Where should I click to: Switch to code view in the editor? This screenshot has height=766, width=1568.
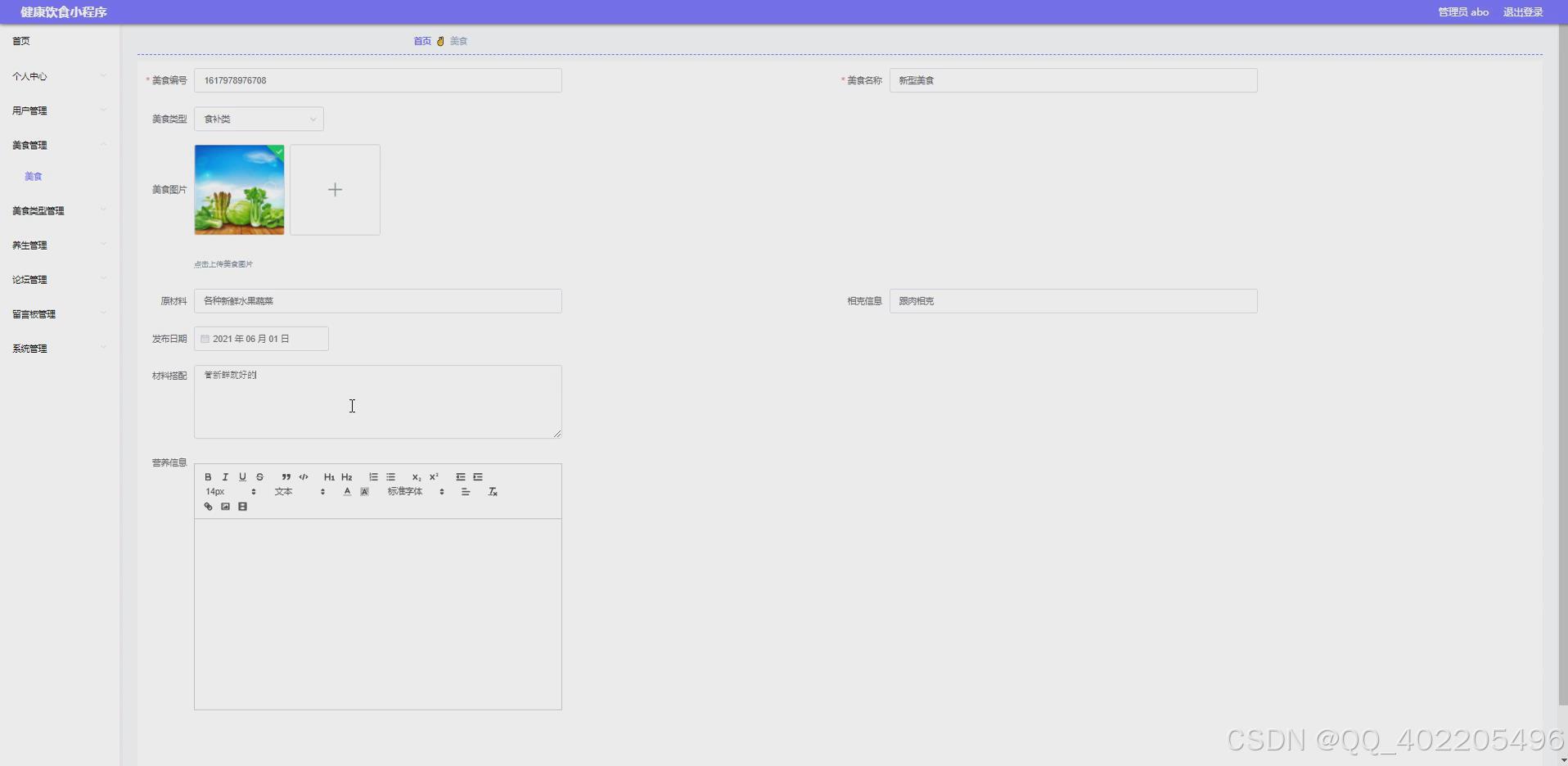click(x=303, y=477)
